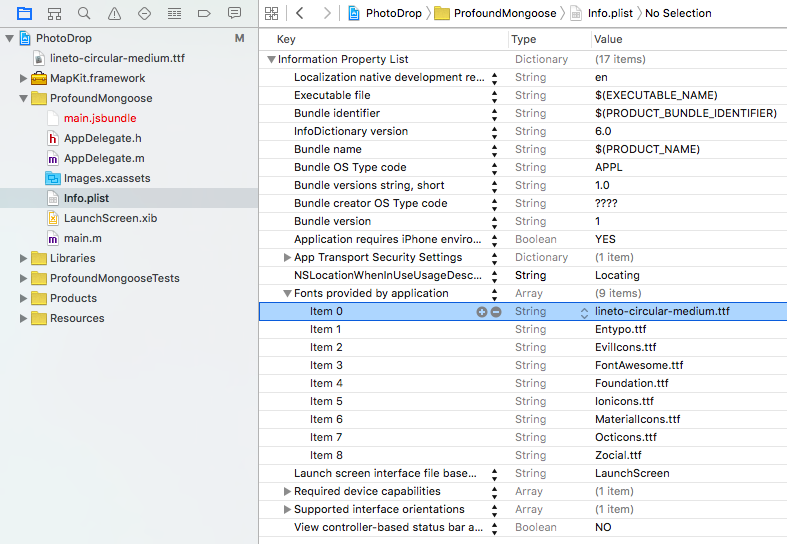Click NO value for status bar appearance
The width and height of the screenshot is (787, 544).
(x=603, y=528)
